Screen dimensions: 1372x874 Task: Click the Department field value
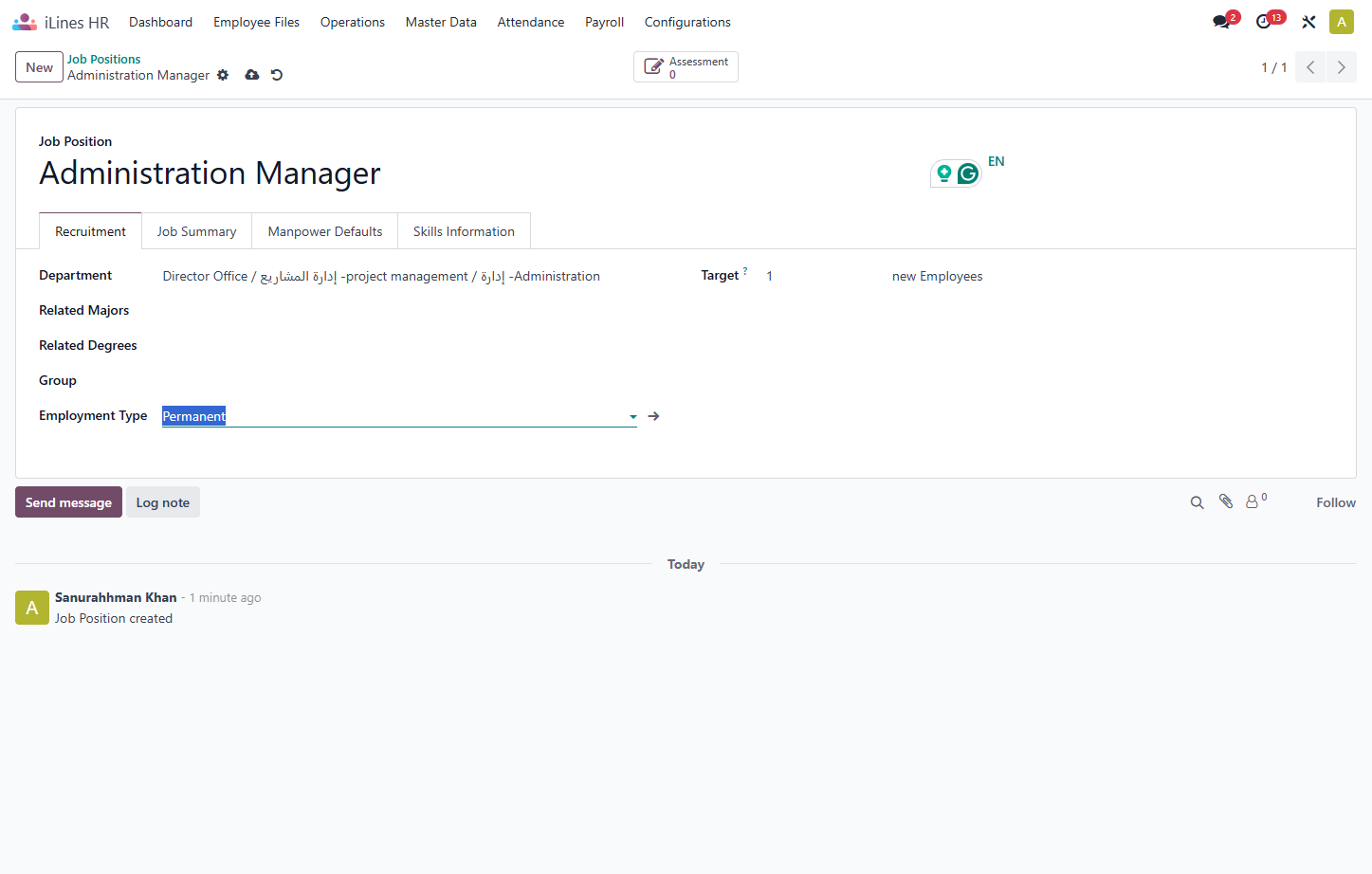381,276
